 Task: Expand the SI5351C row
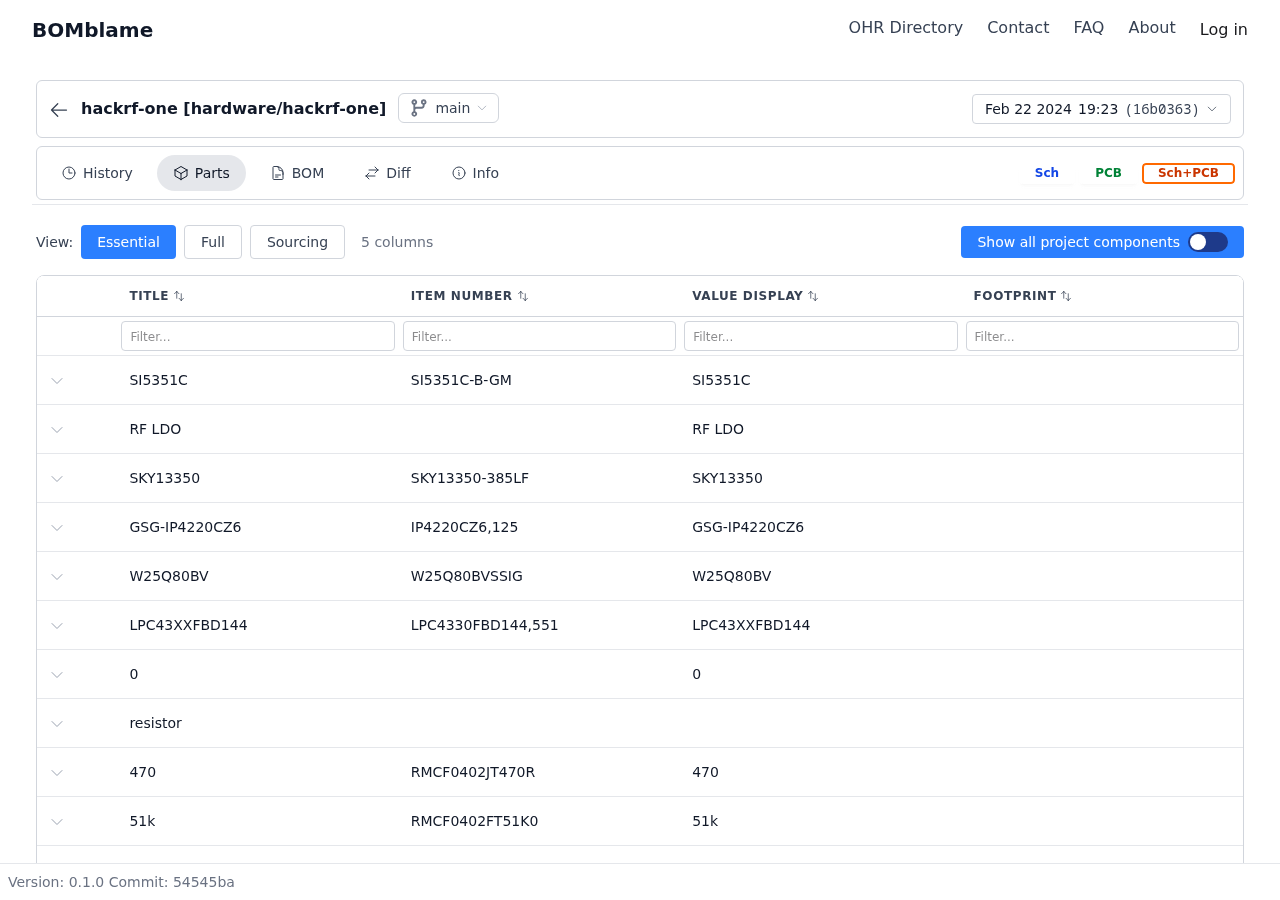tap(57, 381)
